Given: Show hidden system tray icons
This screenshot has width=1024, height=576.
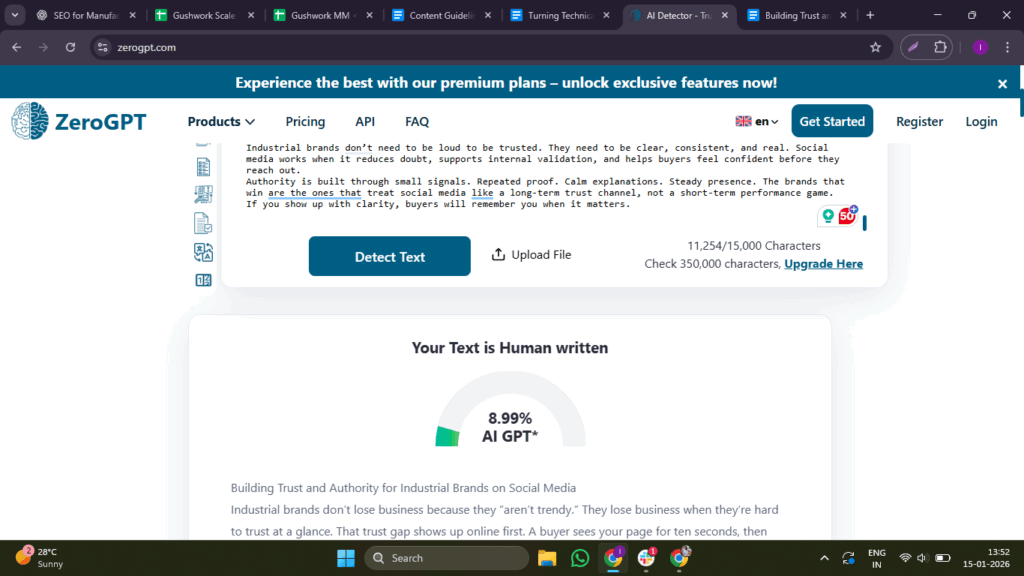Looking at the screenshot, I should [x=824, y=558].
